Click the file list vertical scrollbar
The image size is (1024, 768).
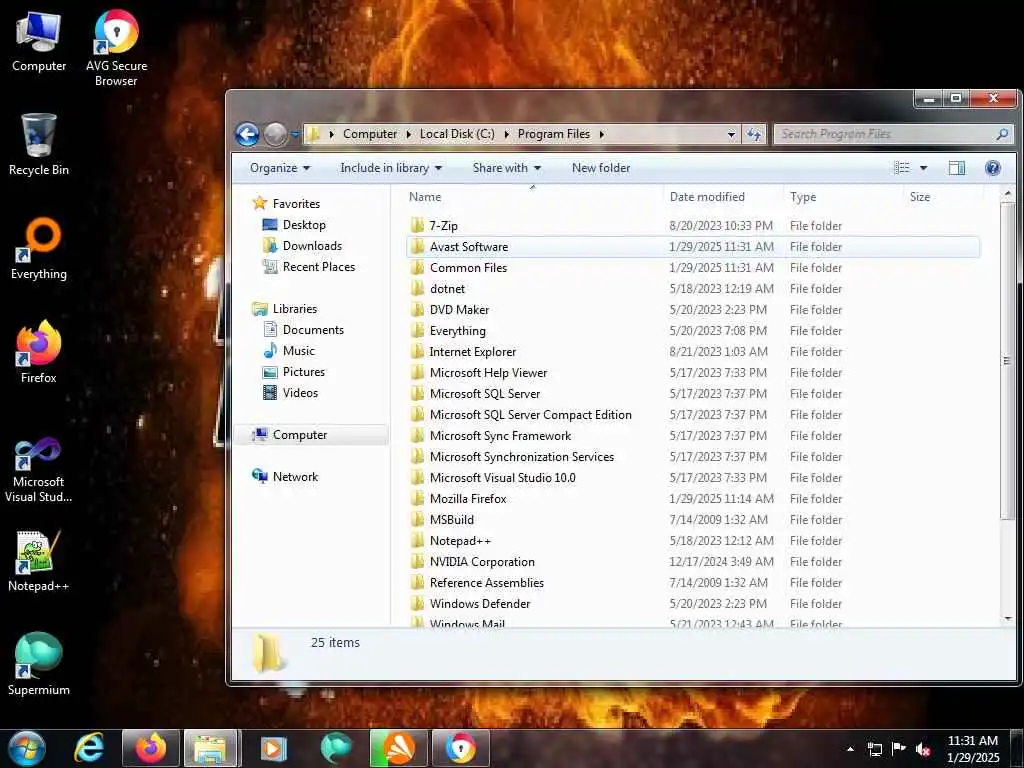click(x=1007, y=360)
